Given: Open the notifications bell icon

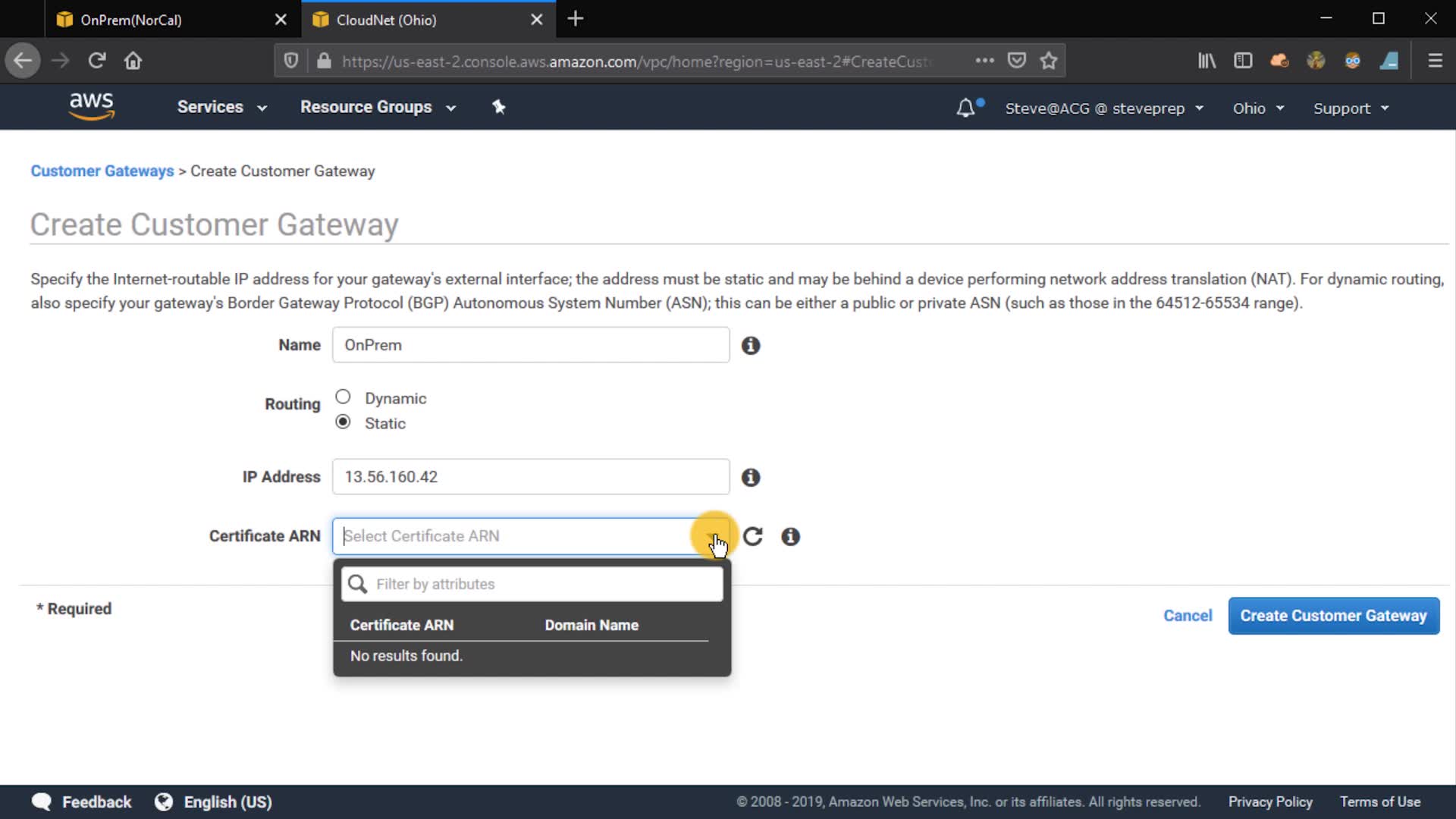Looking at the screenshot, I should (x=965, y=108).
